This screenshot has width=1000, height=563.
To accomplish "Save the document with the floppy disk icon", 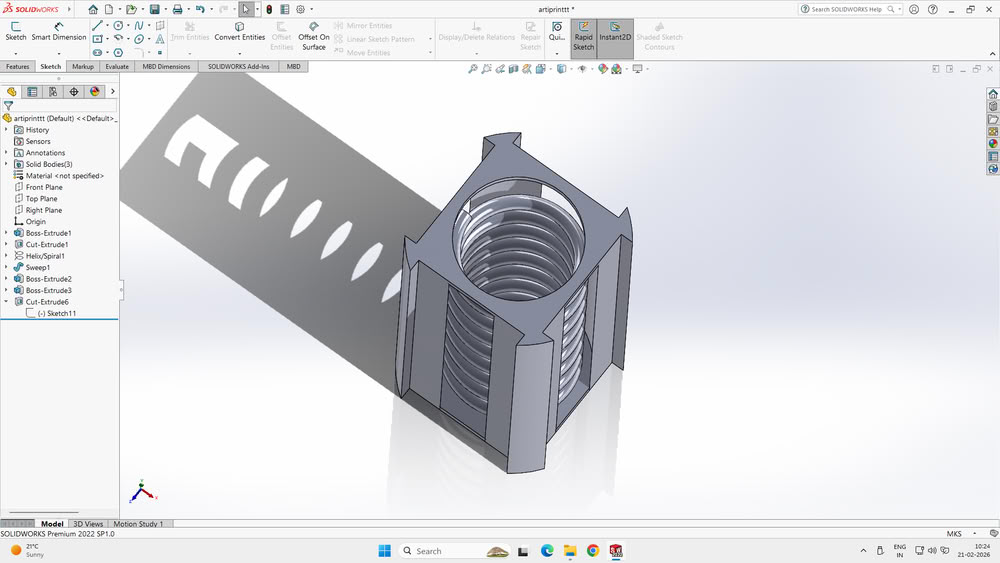I will [x=154, y=10].
